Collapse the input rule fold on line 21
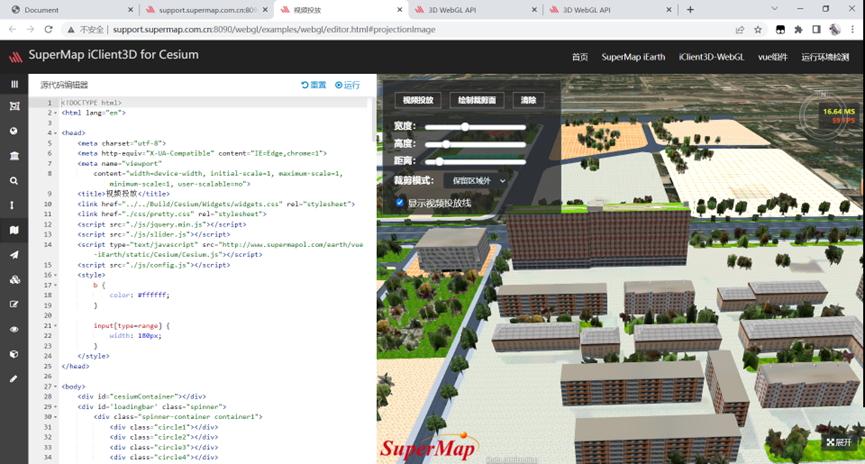 tap(56, 326)
